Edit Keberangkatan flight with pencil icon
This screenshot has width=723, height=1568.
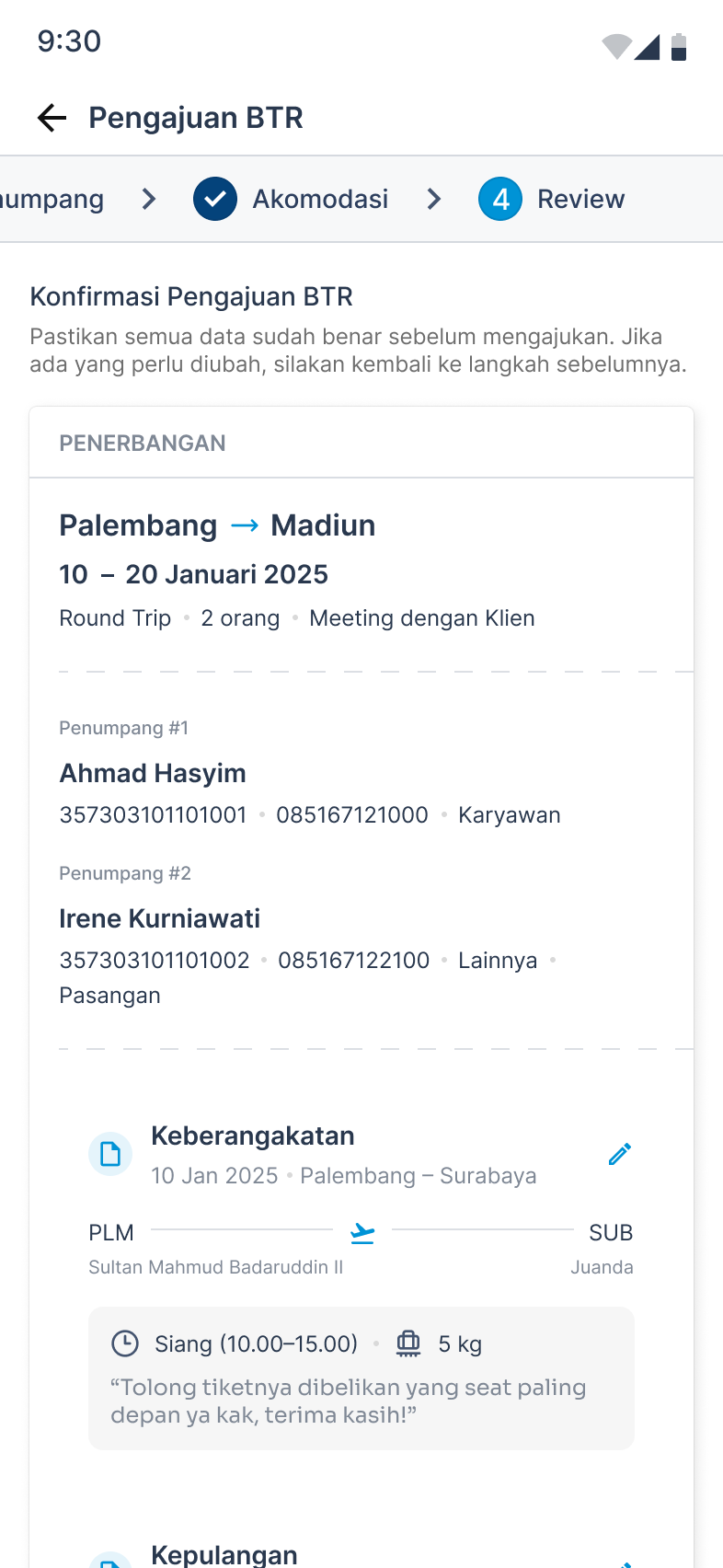pos(620,1154)
